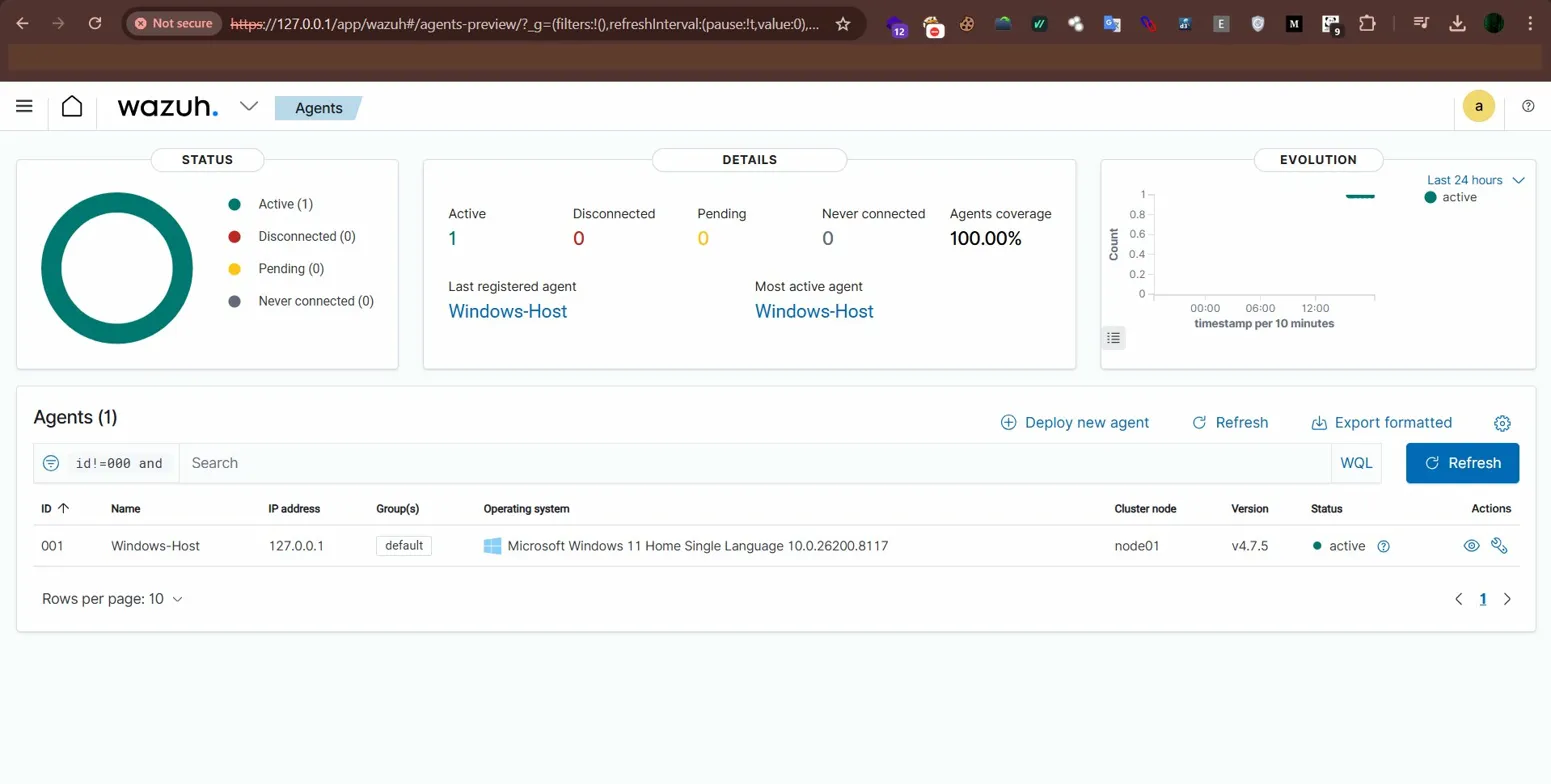Screen dimensions: 1551x784
Task: Click the home icon in the header
Action: click(x=71, y=106)
